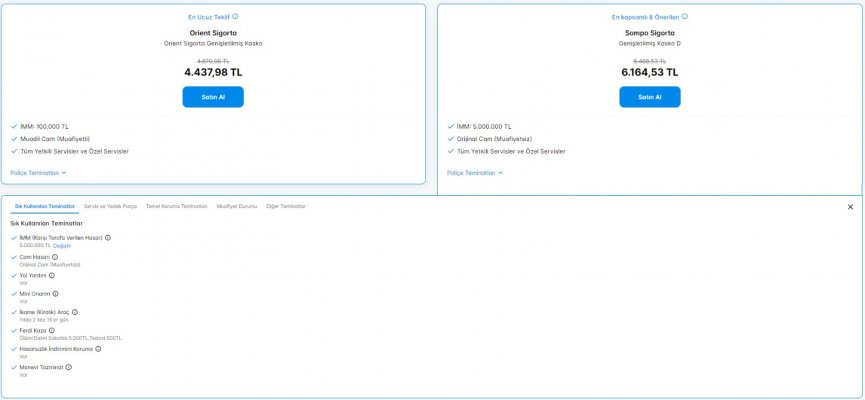This screenshot has height=400, width=865.
Task: Select the Muafiyet Durumu tab
Action: (x=237, y=206)
